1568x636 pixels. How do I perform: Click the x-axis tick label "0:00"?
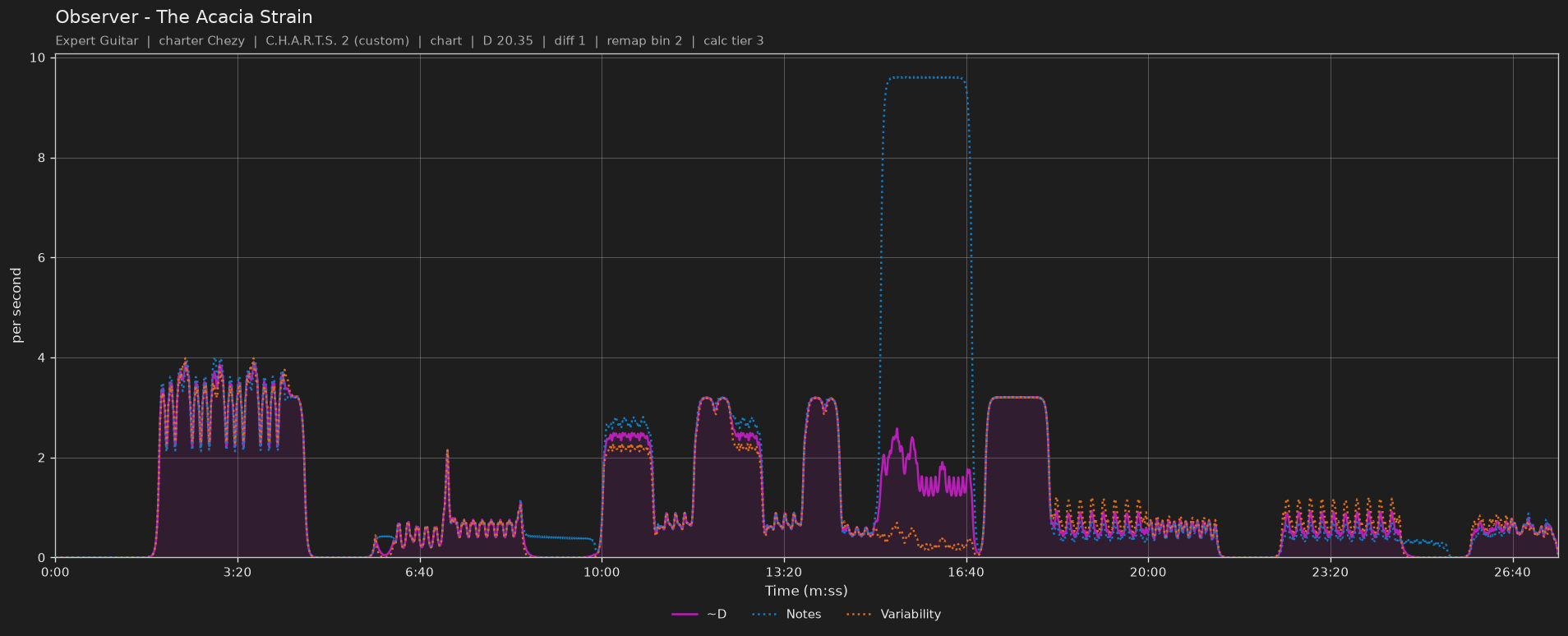pos(55,573)
